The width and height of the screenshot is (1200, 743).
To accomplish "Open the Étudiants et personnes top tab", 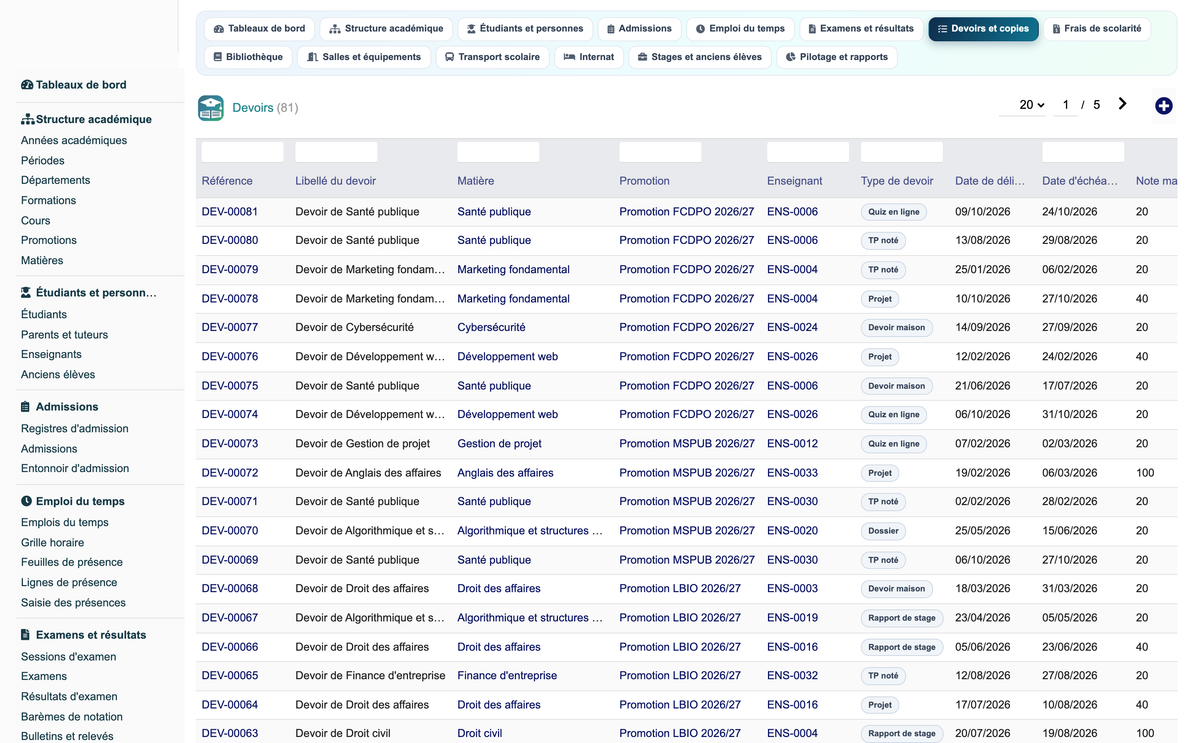I will (x=525, y=29).
